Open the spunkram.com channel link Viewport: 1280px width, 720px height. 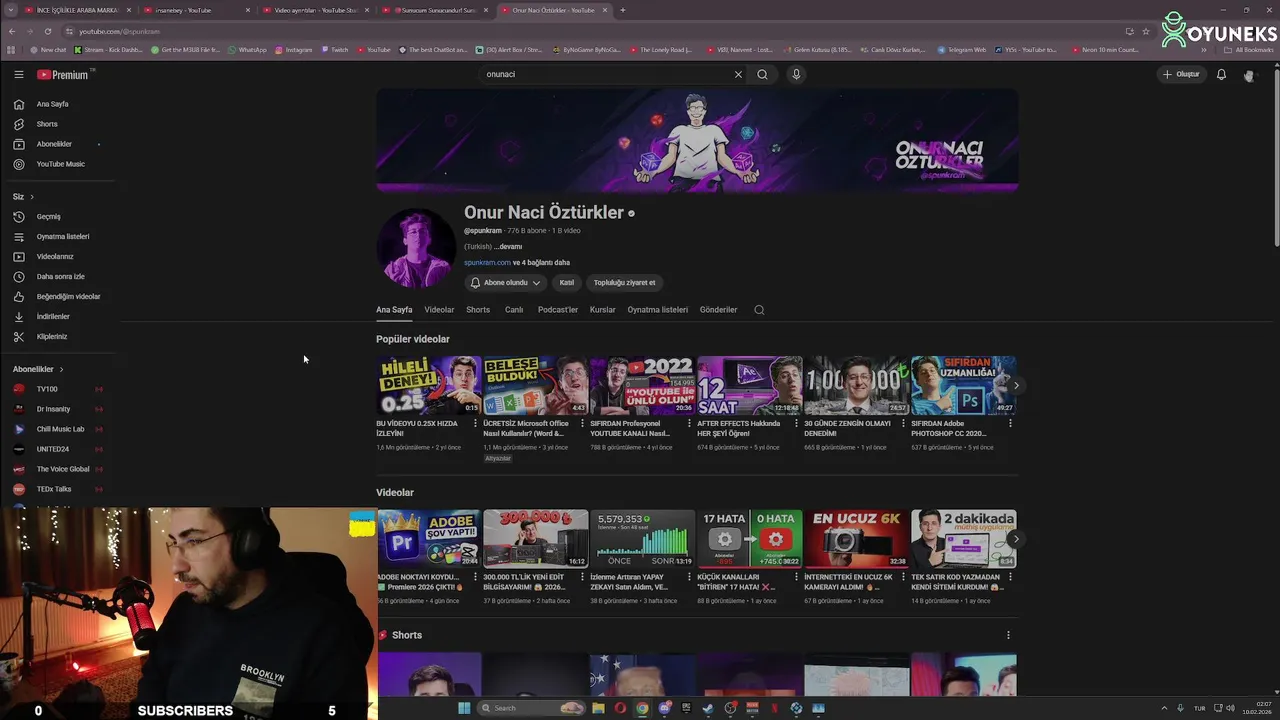pos(487,263)
